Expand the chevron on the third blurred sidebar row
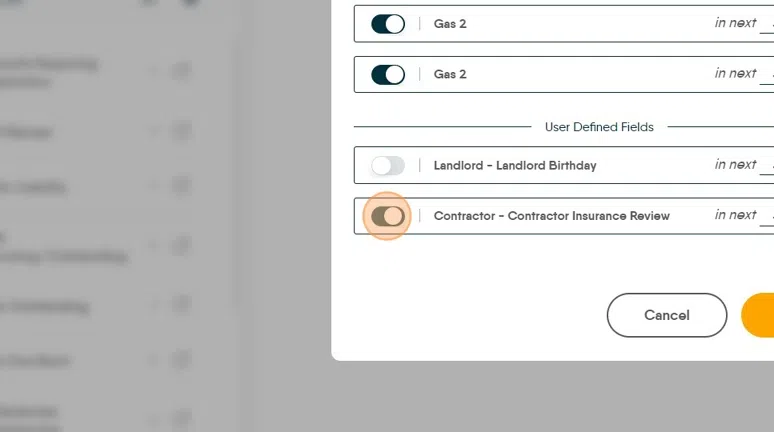 [x=154, y=186]
